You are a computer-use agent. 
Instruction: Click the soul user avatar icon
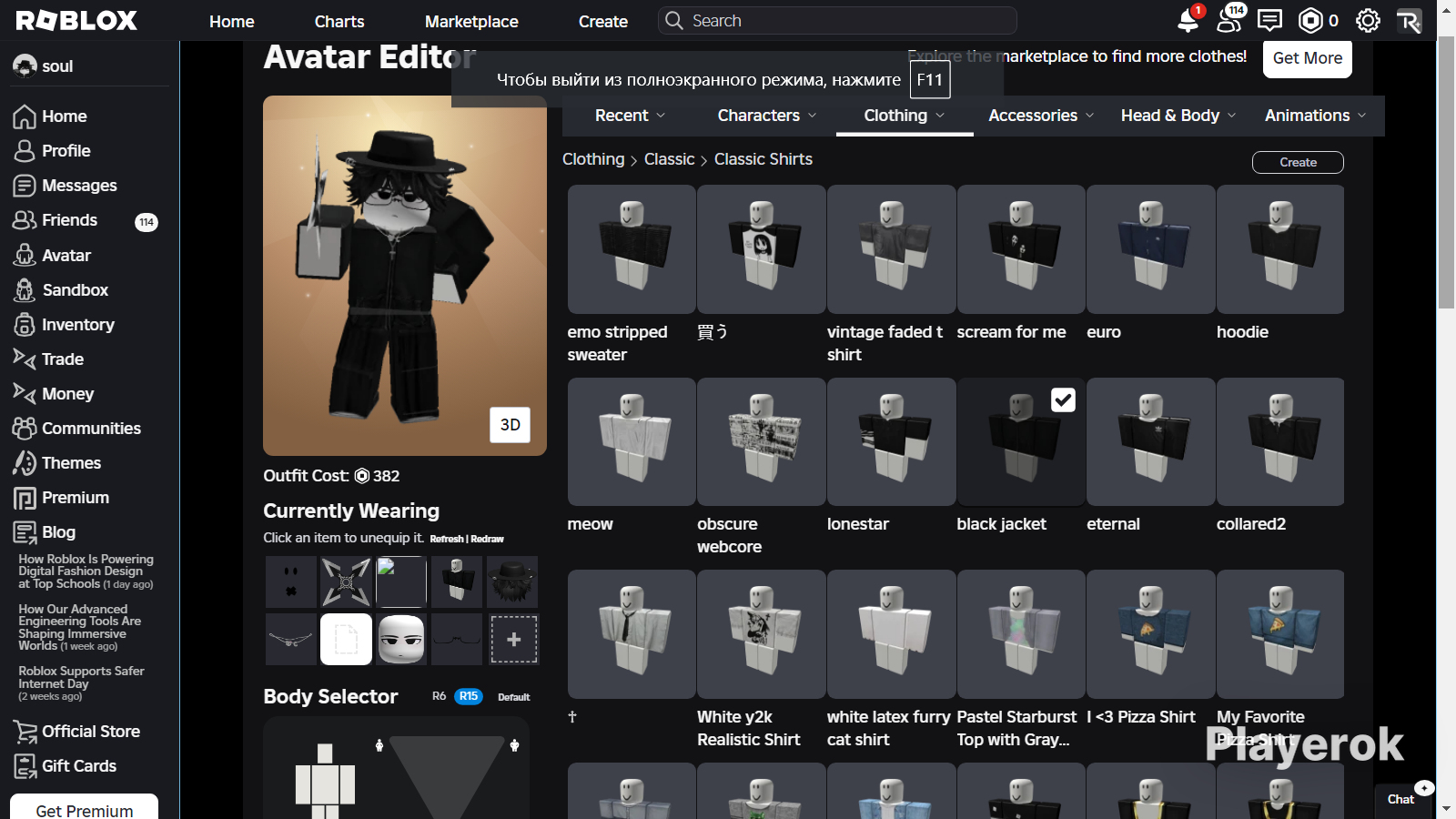pyautogui.click(x=25, y=66)
